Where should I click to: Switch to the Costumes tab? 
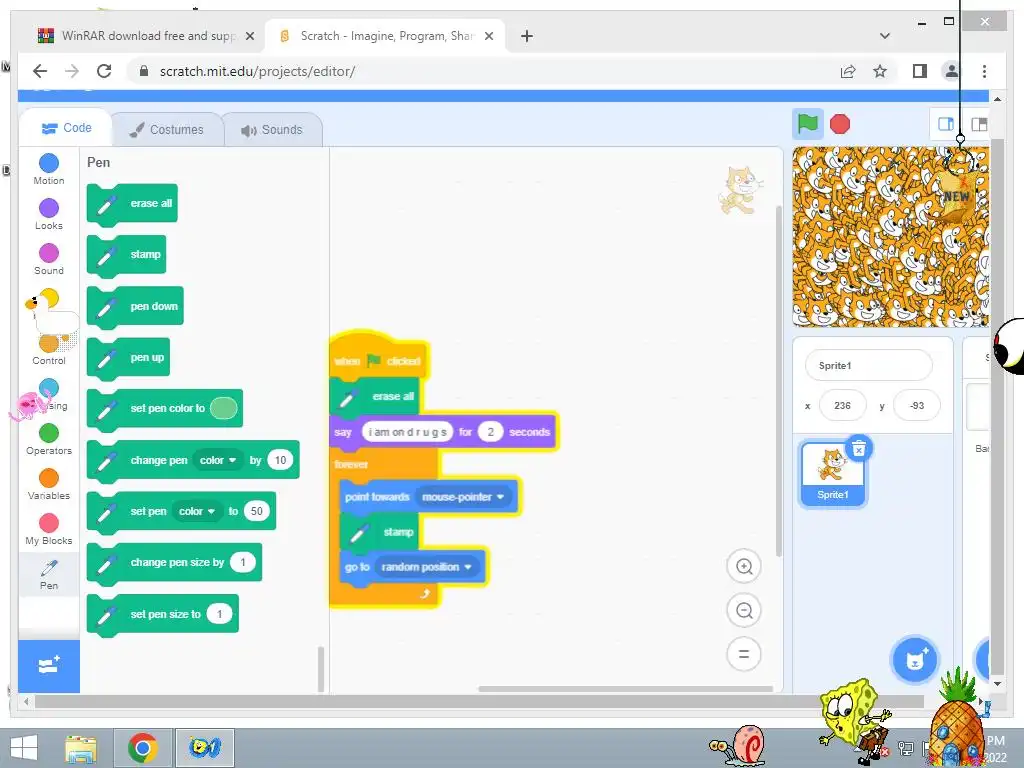coord(167,129)
